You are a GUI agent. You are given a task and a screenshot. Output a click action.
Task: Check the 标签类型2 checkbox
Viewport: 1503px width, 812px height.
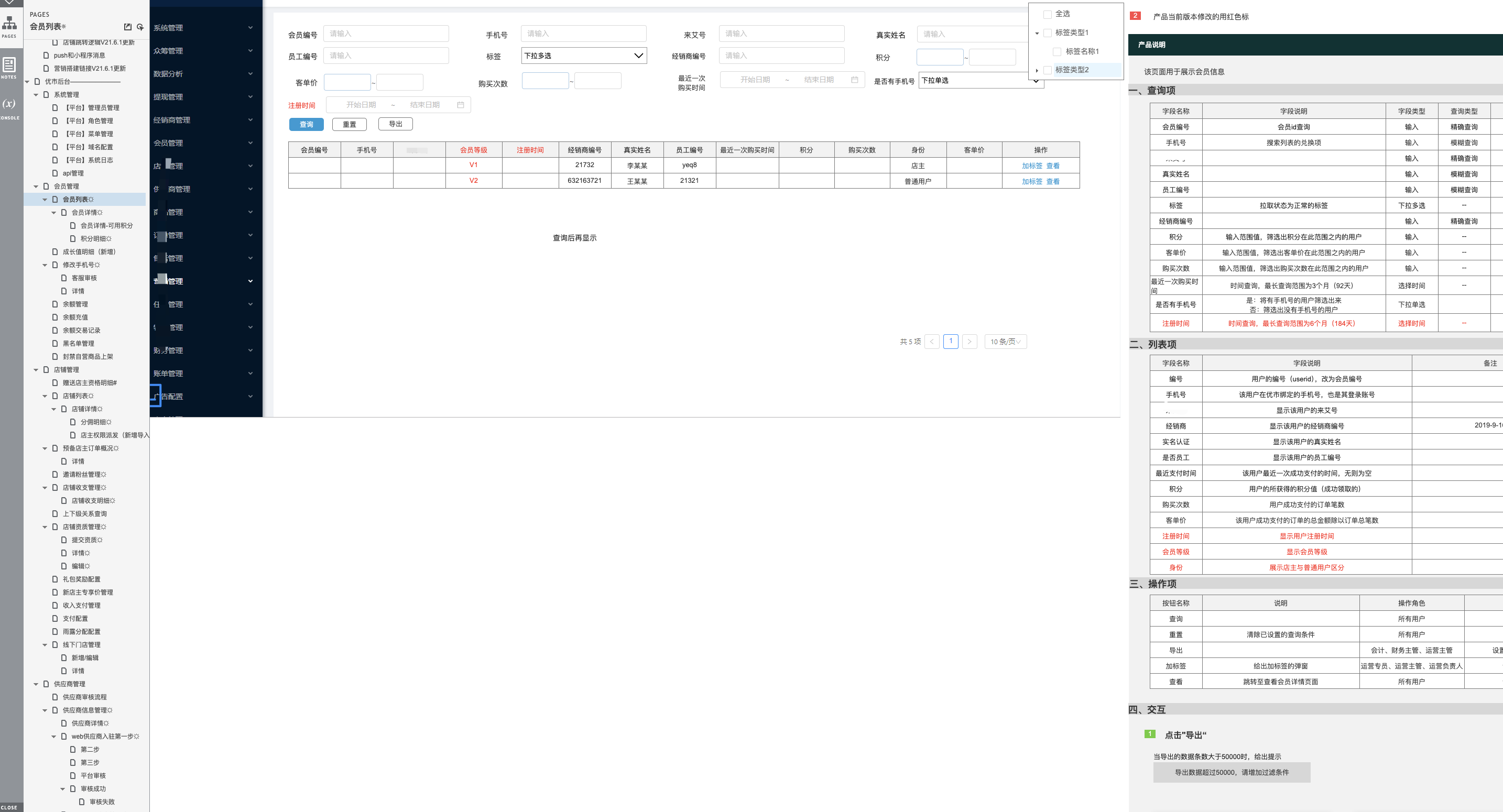pyautogui.click(x=1047, y=70)
